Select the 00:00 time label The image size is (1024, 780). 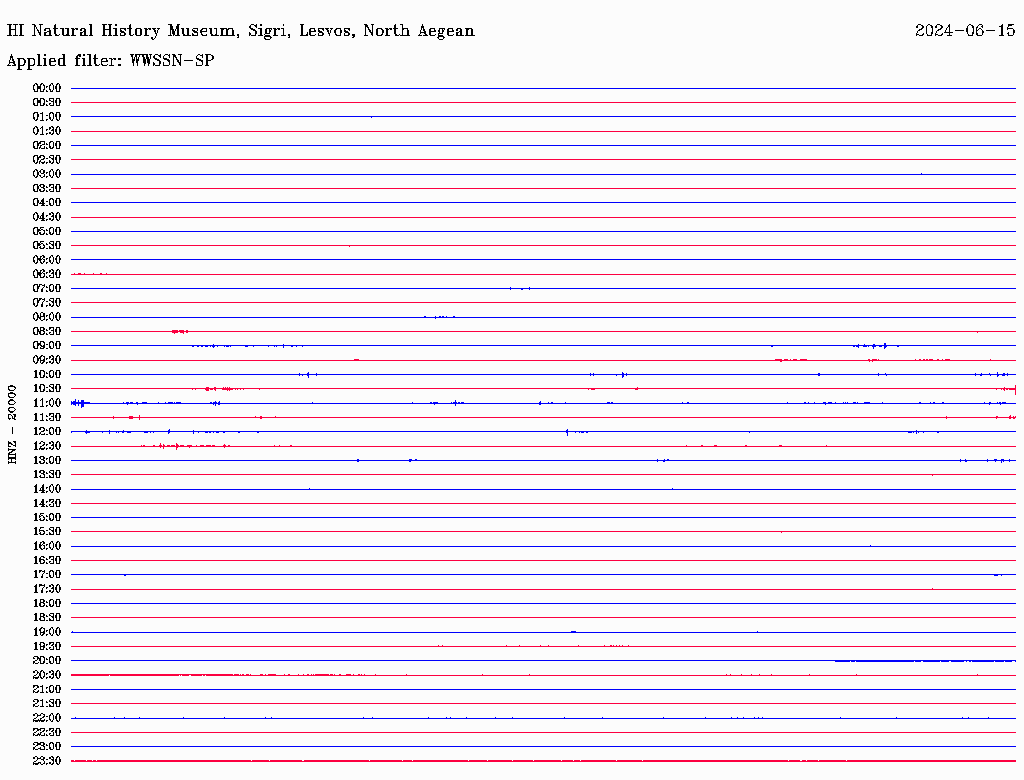(x=47, y=88)
